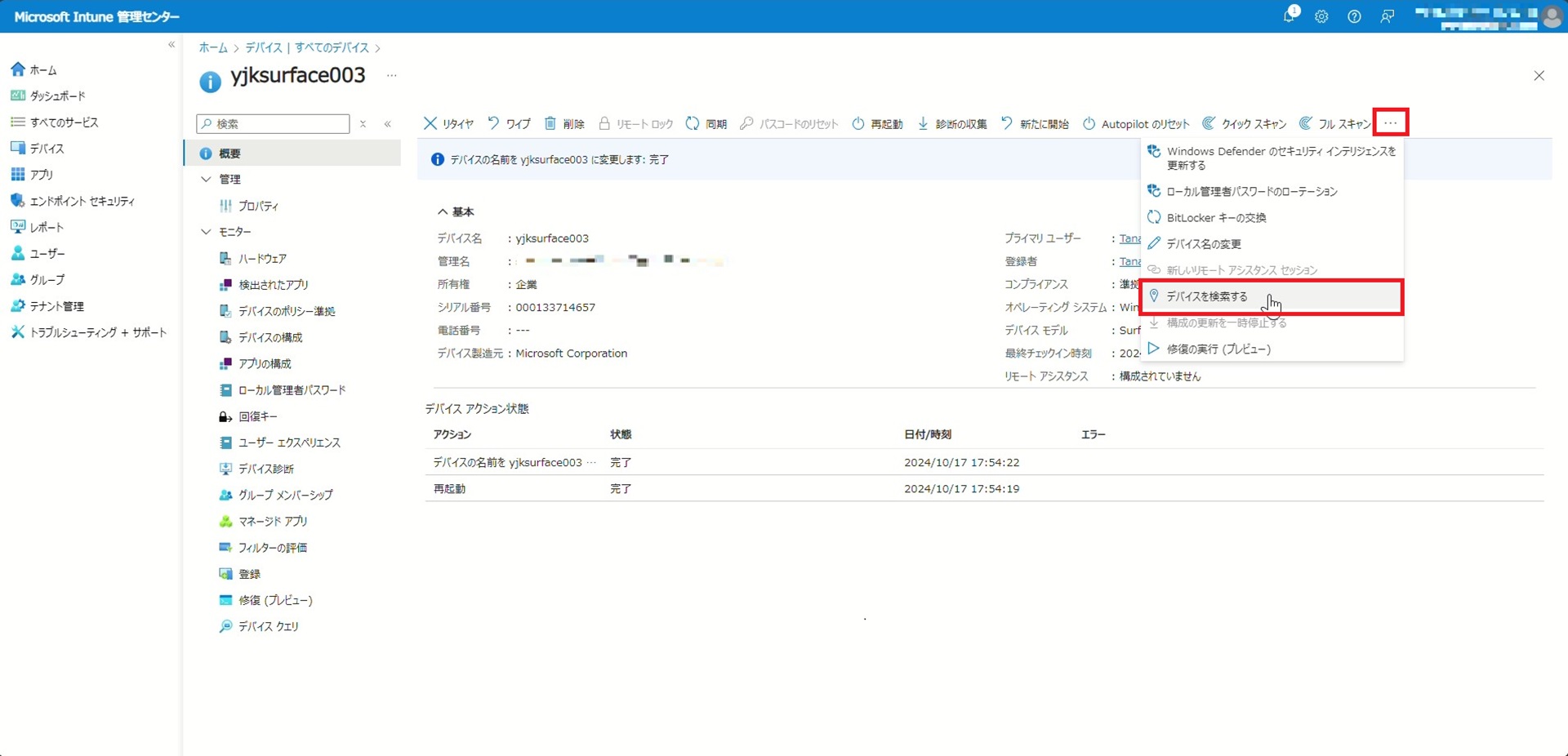Open マネージド アプリ in the menu
The width and height of the screenshot is (1568, 756).
pos(264,522)
